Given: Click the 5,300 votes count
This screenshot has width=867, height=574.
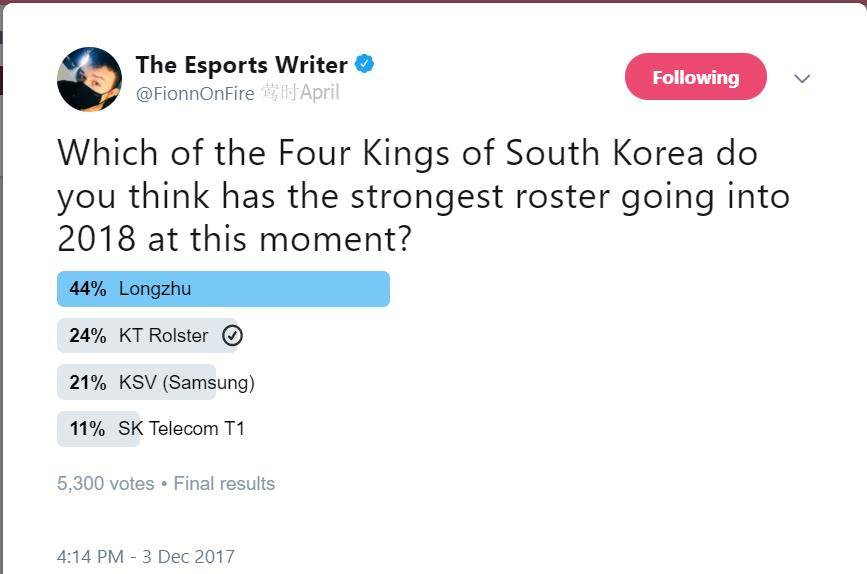Looking at the screenshot, I should coord(105,484).
